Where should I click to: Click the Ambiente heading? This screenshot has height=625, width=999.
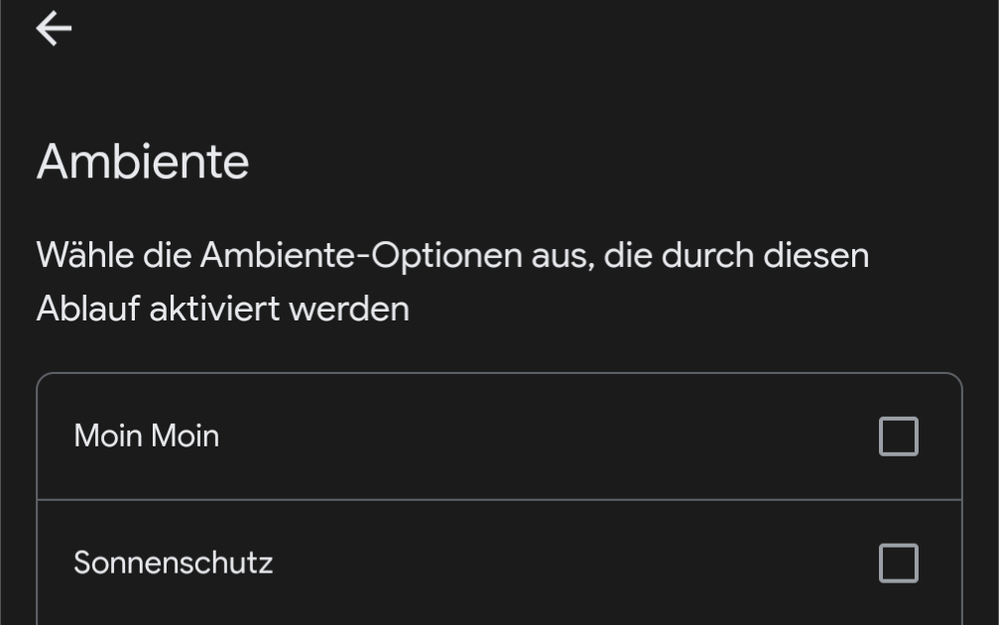pyautogui.click(x=143, y=160)
